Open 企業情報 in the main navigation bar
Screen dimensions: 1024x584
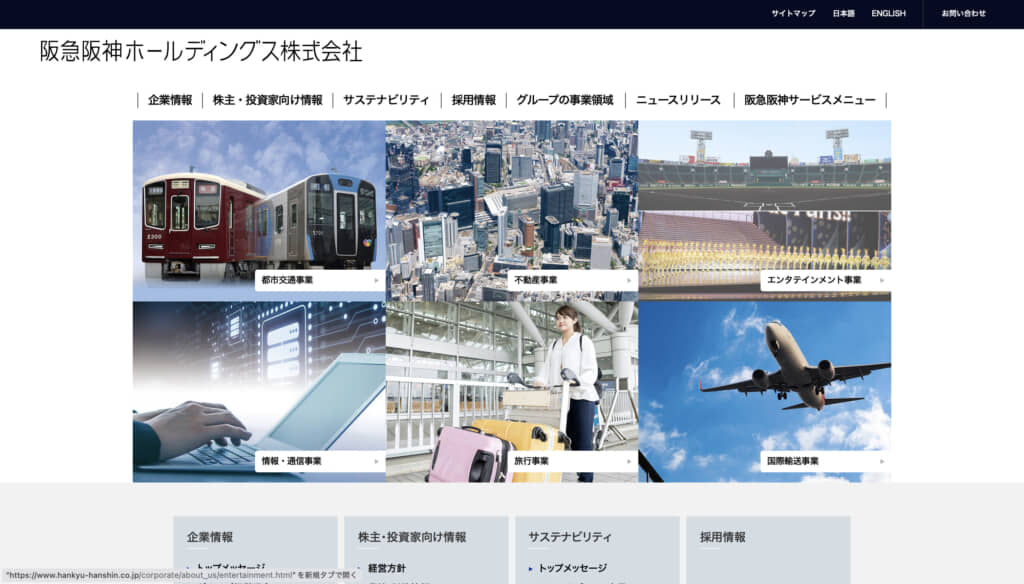(170, 100)
